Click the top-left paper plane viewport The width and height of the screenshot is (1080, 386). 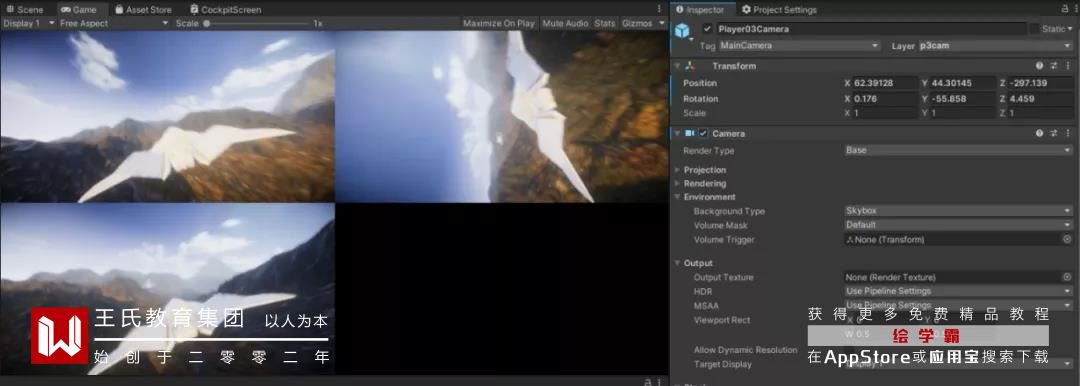167,116
